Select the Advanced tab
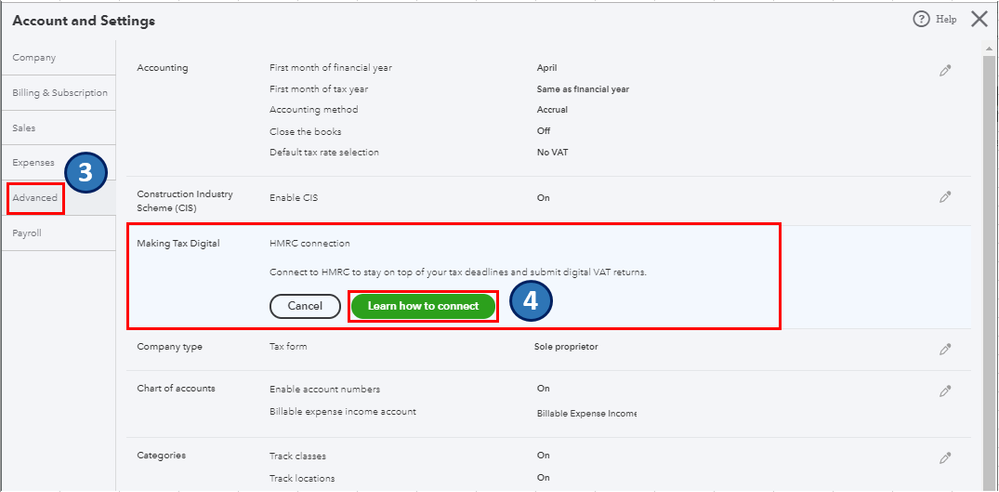999x492 pixels. 35,198
